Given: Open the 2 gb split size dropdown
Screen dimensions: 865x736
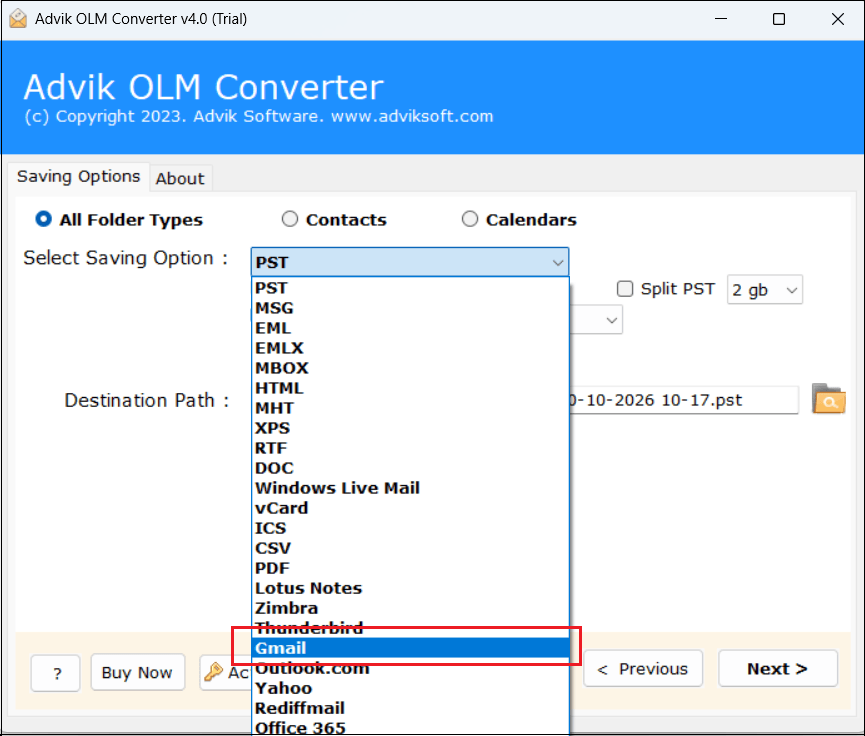Looking at the screenshot, I should point(765,290).
